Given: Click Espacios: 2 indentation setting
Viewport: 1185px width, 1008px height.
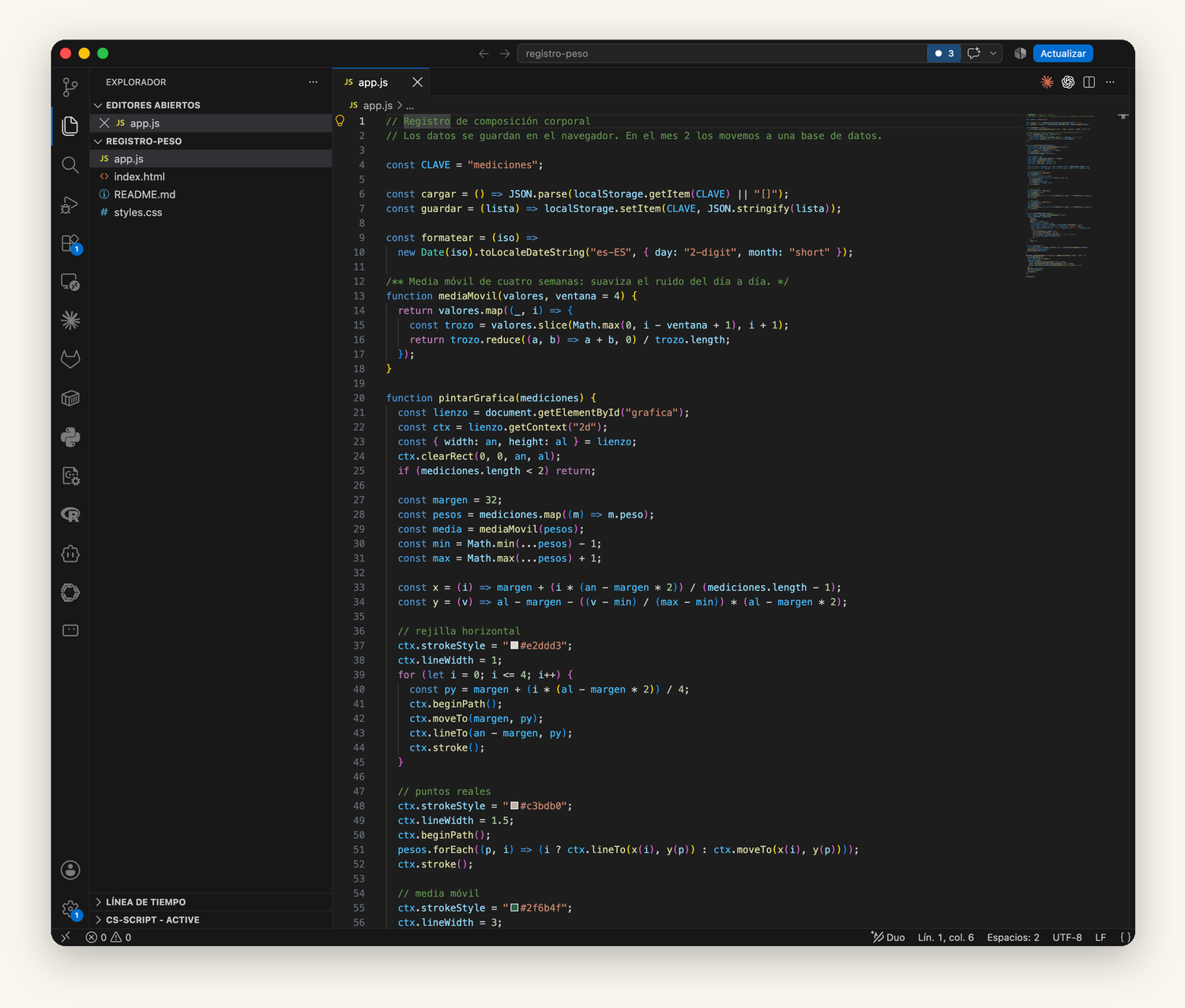Looking at the screenshot, I should pyautogui.click(x=1013, y=937).
